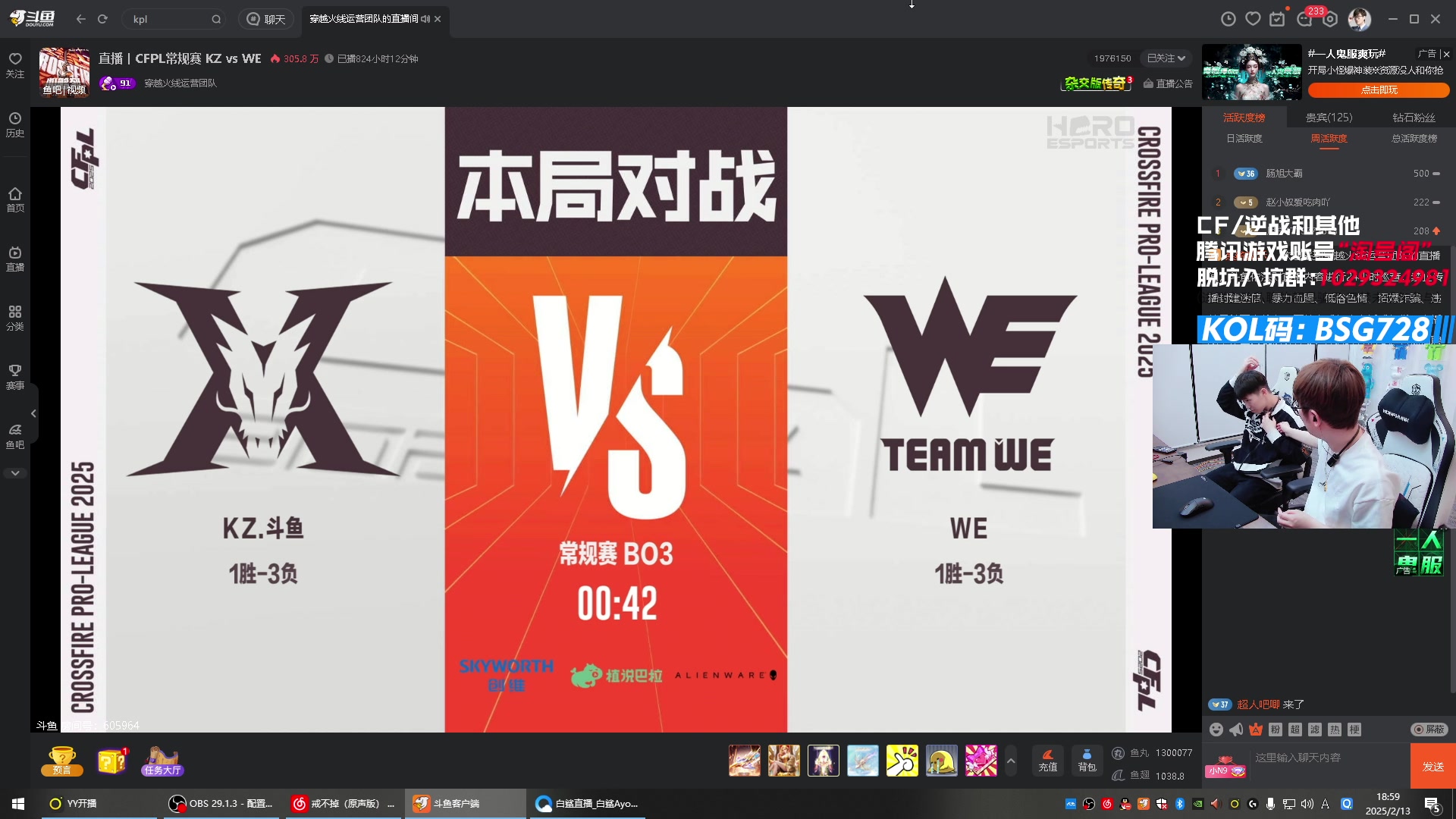Send the pointing hand gift
Screen dimensions: 1456x819
click(902, 761)
